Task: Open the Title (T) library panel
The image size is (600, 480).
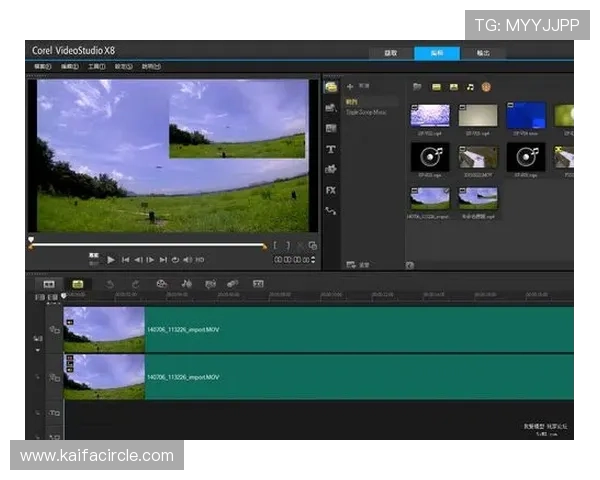Action: pos(331,149)
